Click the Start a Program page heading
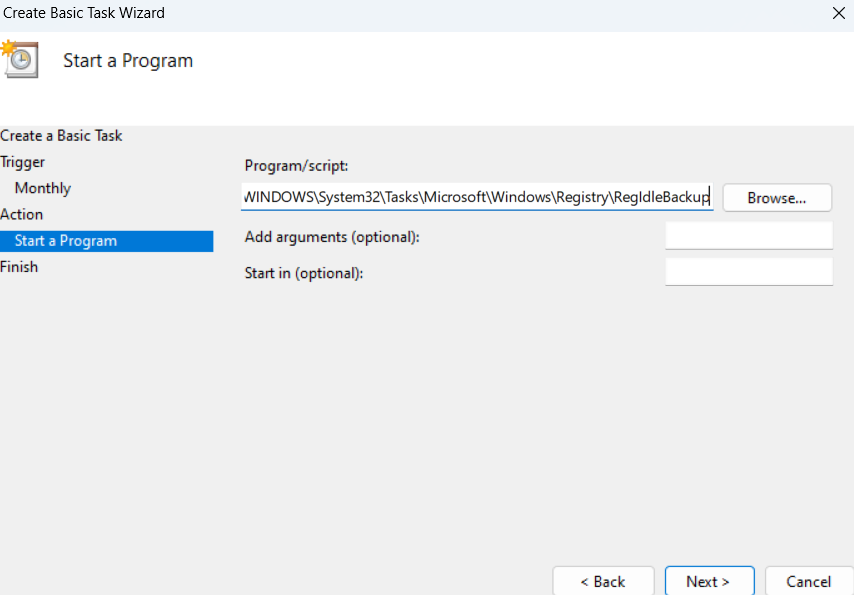Image resolution: width=854 pixels, height=595 pixels. pyautogui.click(x=128, y=60)
